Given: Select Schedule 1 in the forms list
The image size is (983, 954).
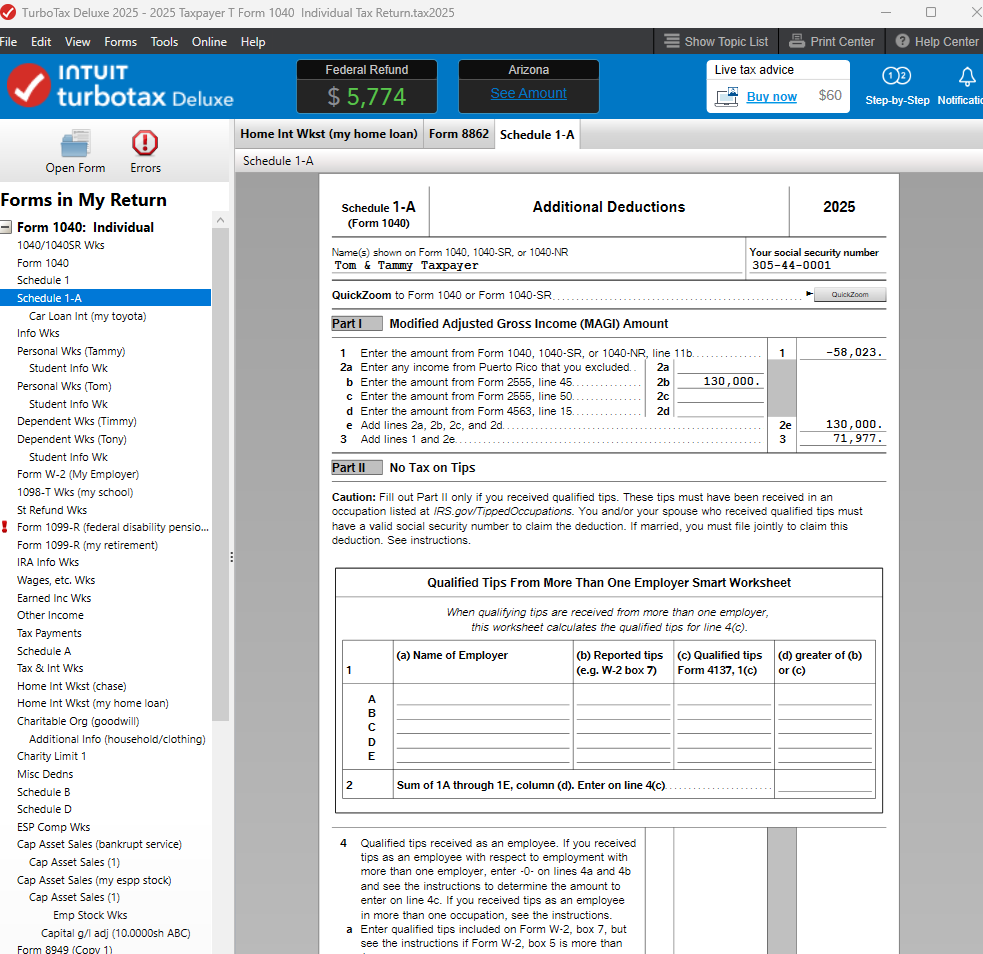Looking at the screenshot, I should (x=43, y=280).
